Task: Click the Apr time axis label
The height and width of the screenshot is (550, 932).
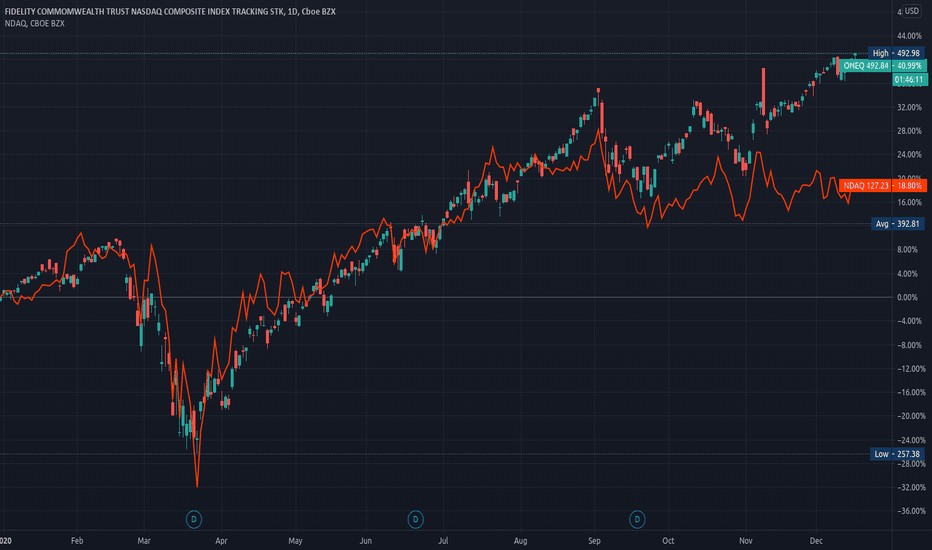Action: [x=221, y=540]
